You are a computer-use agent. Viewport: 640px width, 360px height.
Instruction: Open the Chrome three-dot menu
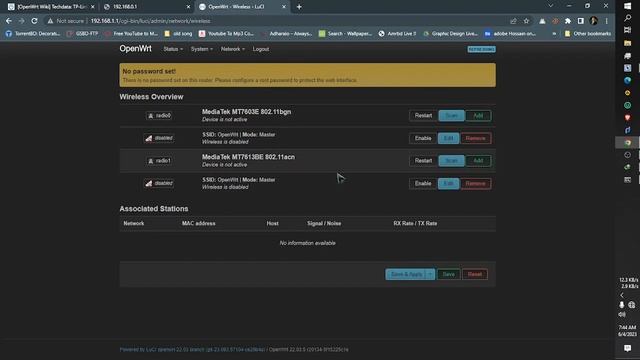click(x=607, y=21)
